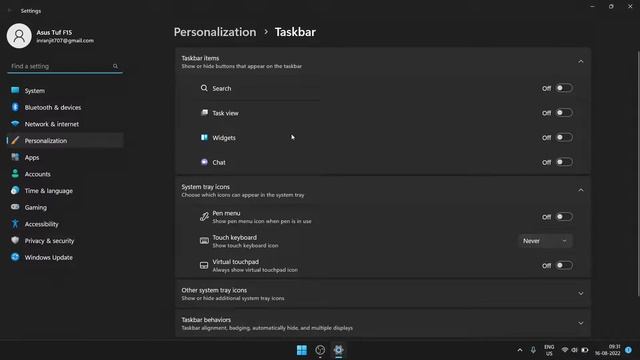Expand Other system tray icons section
The image size is (640, 360).
(581, 293)
